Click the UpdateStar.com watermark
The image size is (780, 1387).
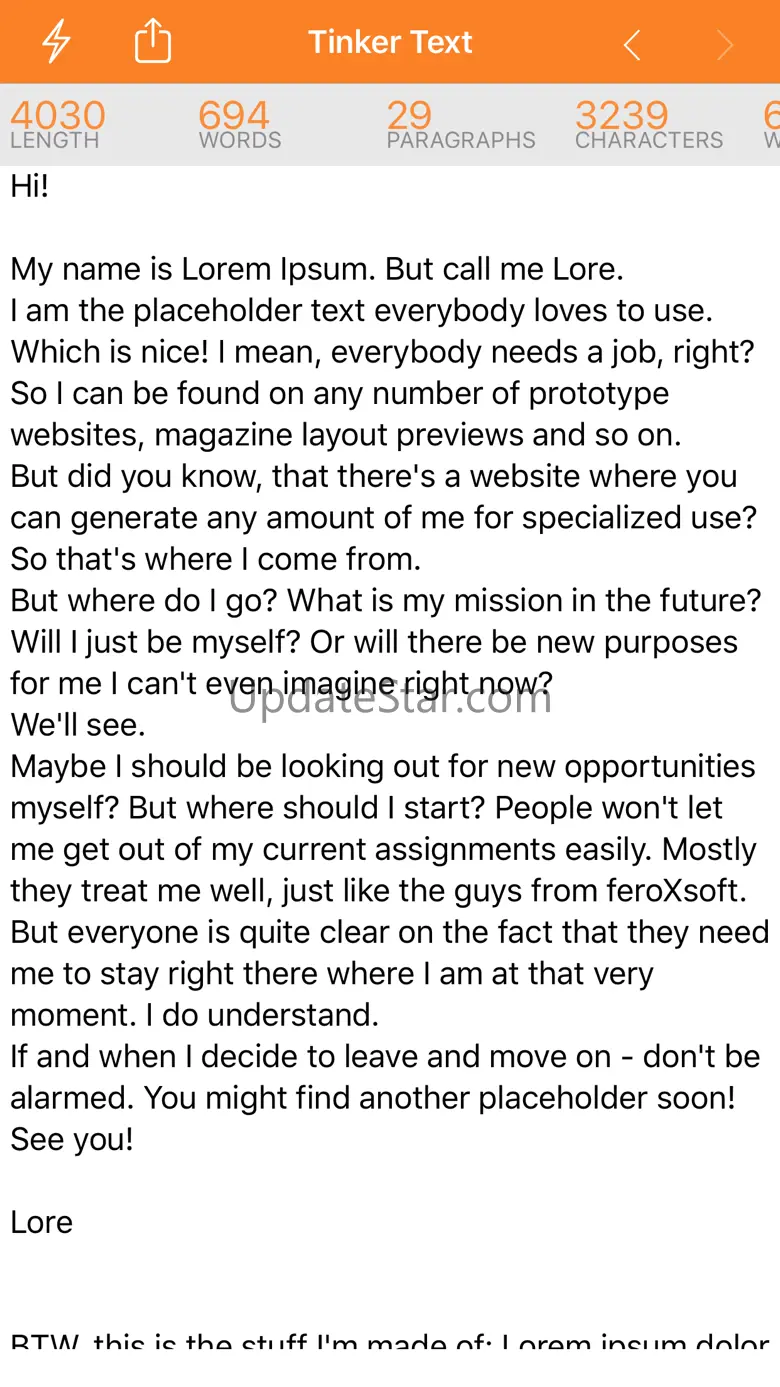point(390,698)
